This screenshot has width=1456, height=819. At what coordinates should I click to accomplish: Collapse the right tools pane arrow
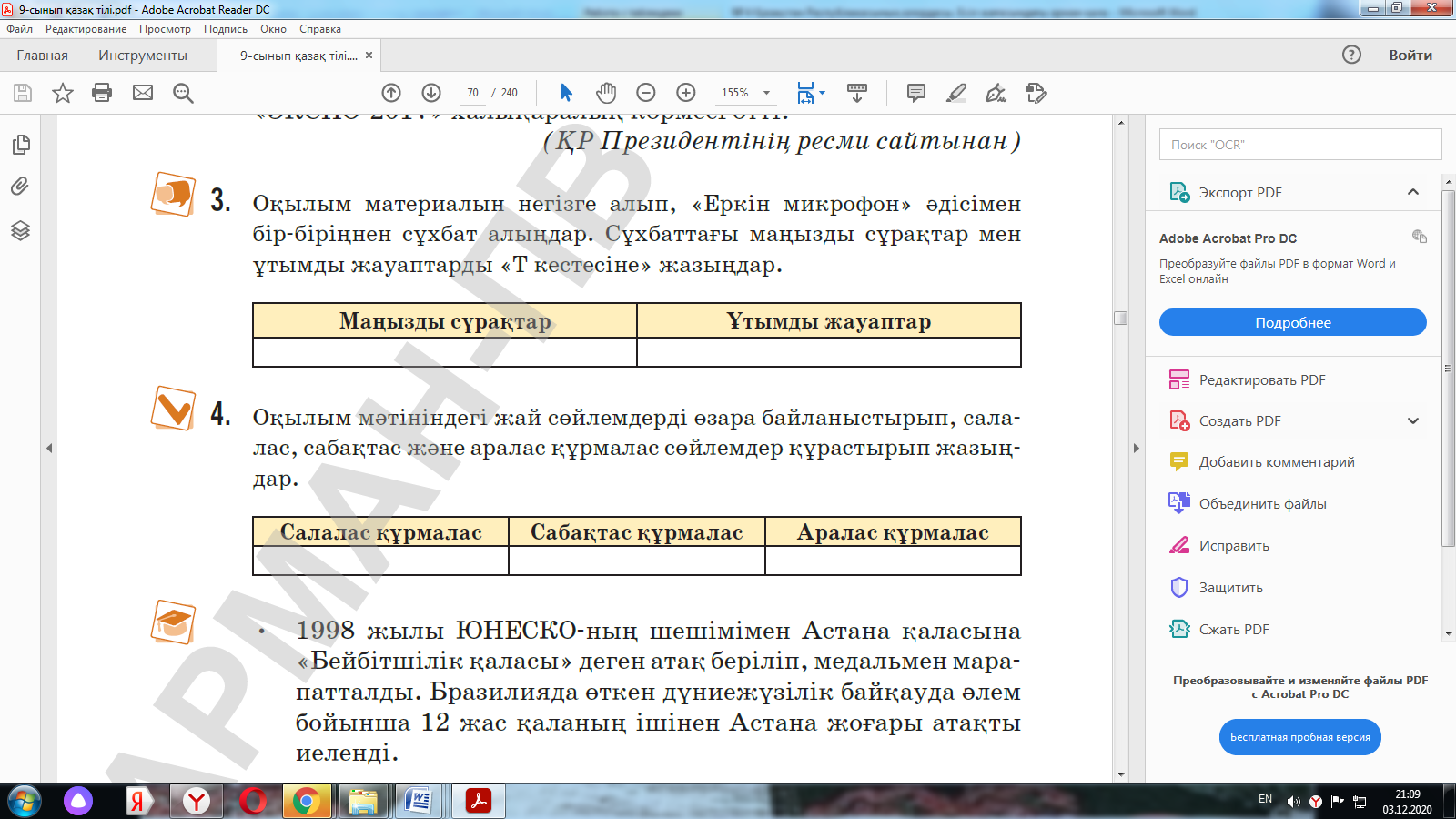[x=1136, y=448]
